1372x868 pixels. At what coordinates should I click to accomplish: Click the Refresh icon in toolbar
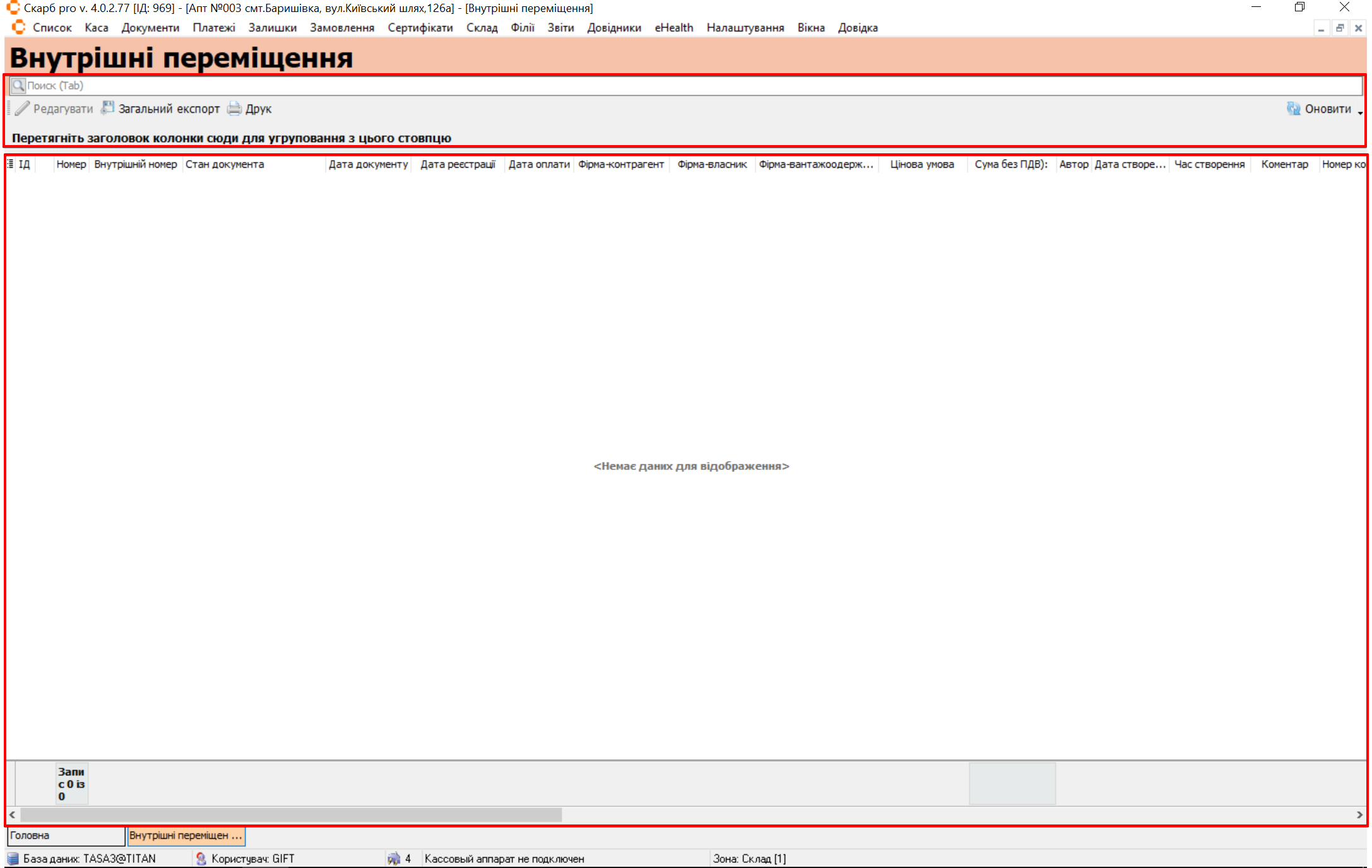(1293, 108)
